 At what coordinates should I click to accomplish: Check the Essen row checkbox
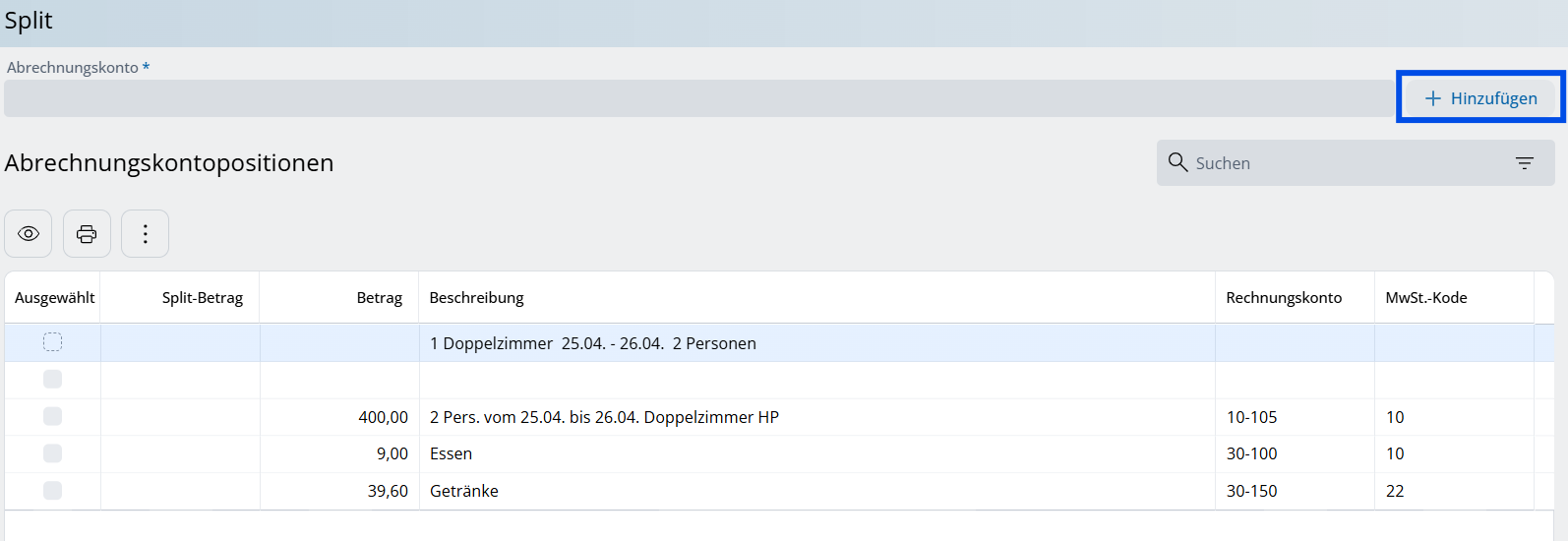(x=53, y=453)
